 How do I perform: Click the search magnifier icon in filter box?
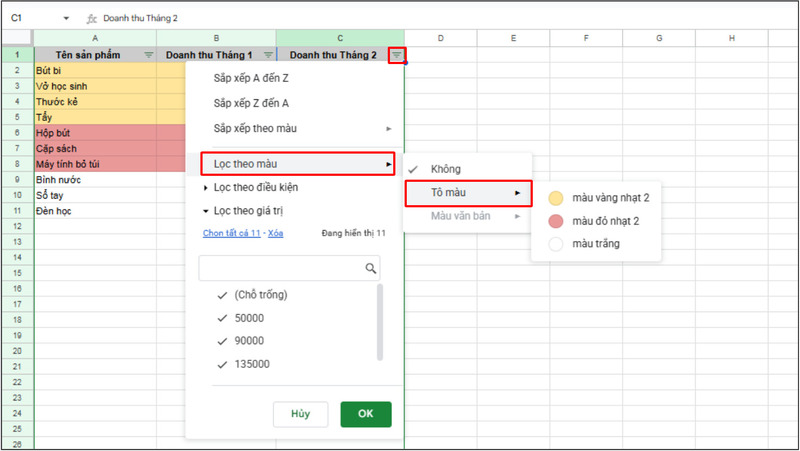(x=370, y=268)
